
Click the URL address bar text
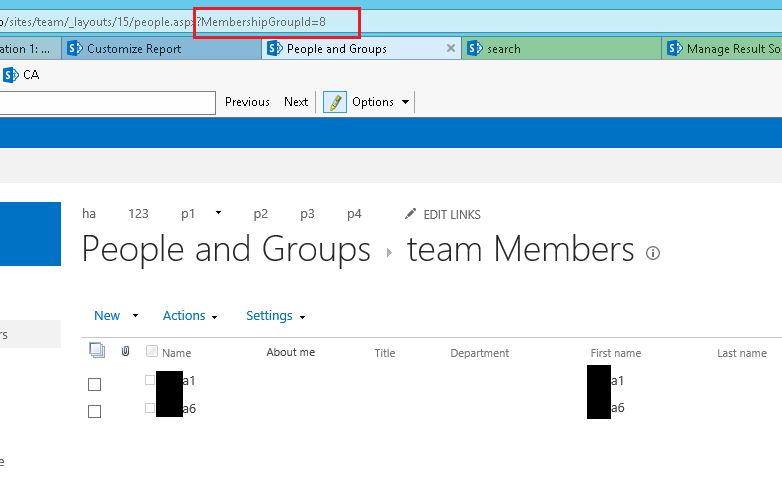tap(163, 22)
